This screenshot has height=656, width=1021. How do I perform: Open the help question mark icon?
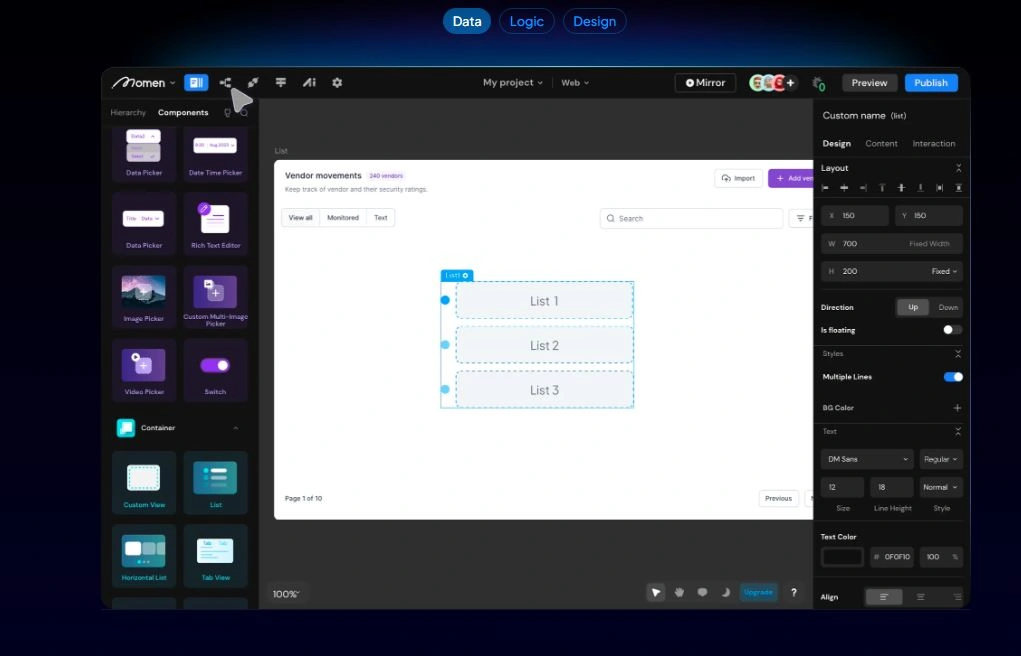coord(794,592)
